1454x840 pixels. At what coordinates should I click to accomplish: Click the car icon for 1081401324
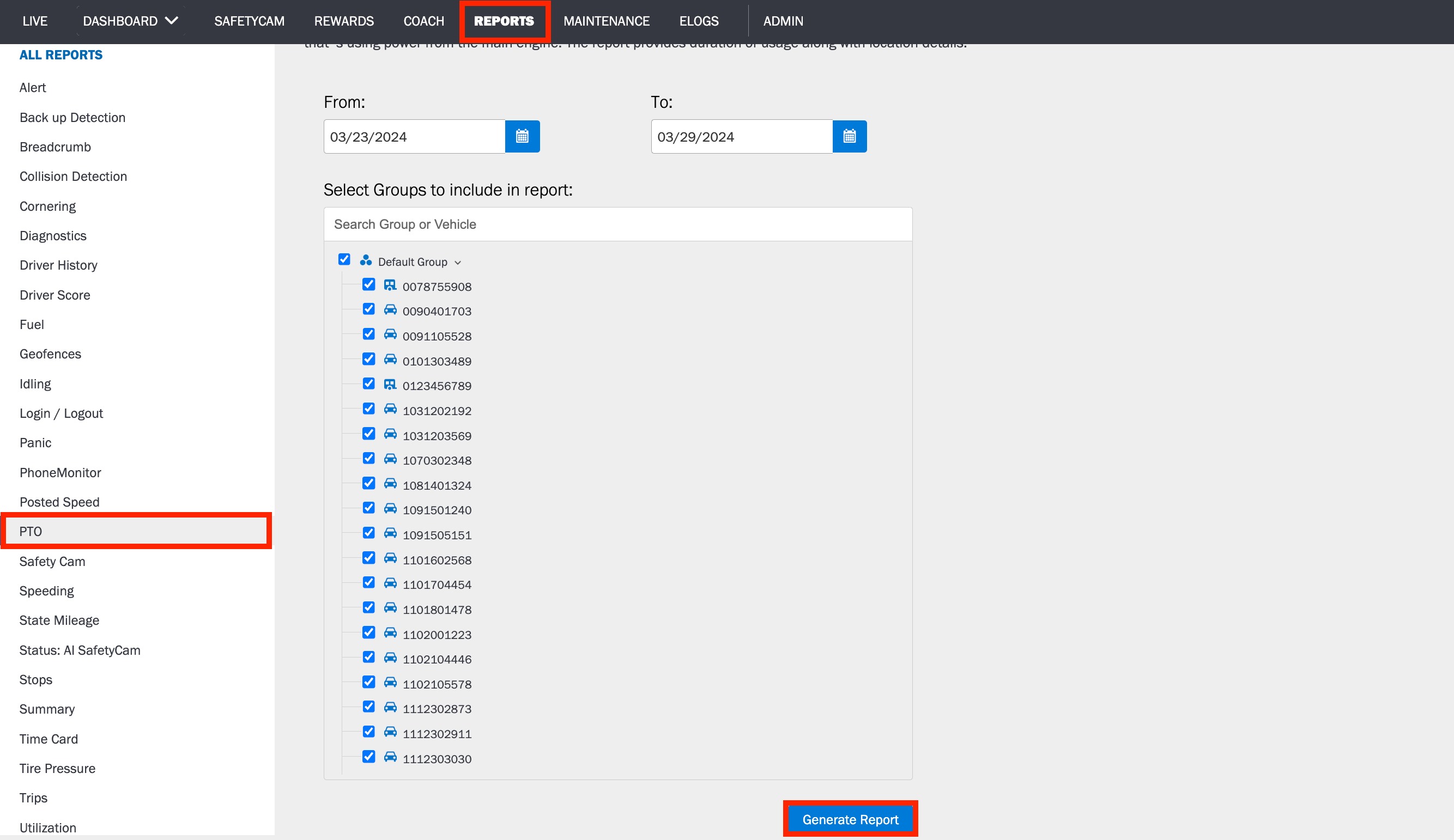[390, 483]
